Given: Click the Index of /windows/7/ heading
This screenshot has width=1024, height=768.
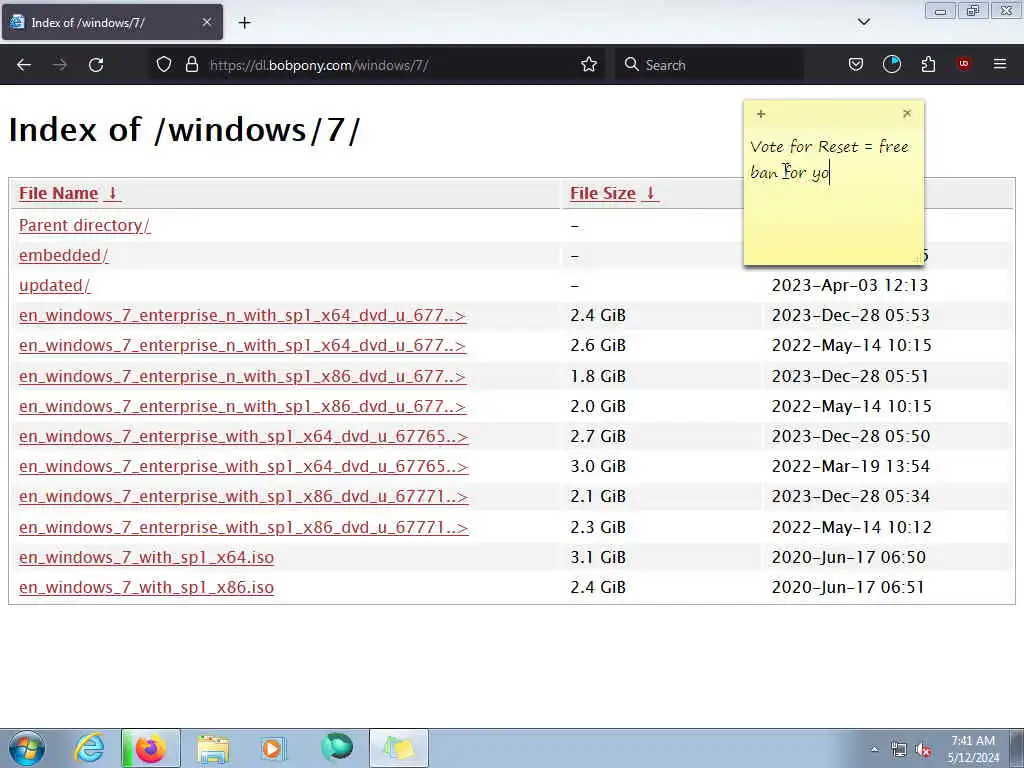Looking at the screenshot, I should click(184, 129).
